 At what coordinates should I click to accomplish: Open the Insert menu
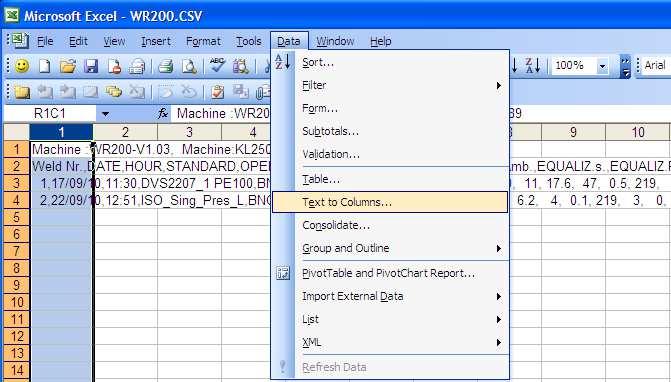(156, 41)
